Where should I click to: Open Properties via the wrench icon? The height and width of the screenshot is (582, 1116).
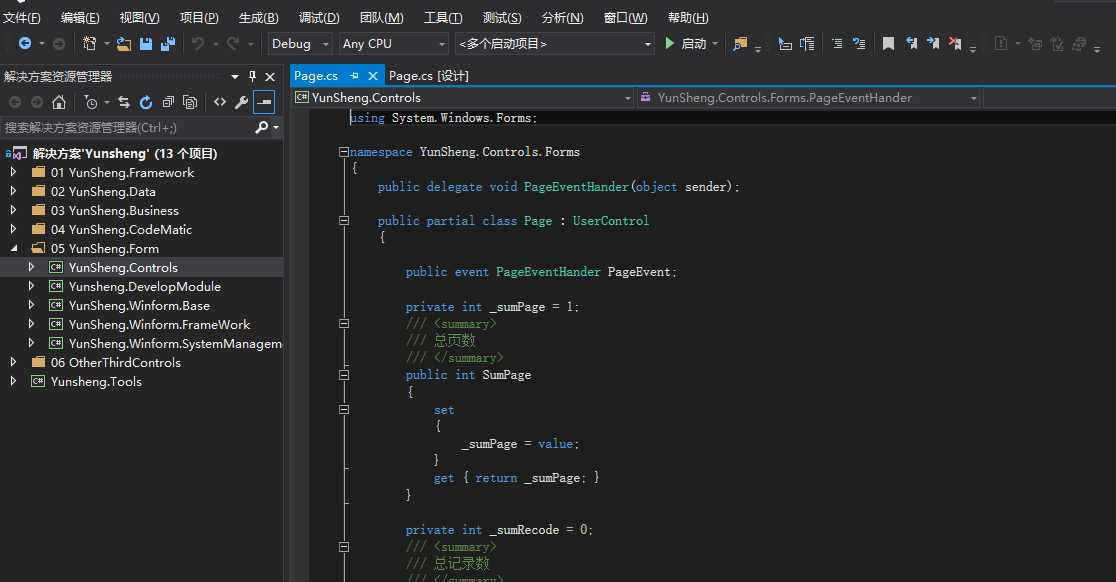pos(241,102)
